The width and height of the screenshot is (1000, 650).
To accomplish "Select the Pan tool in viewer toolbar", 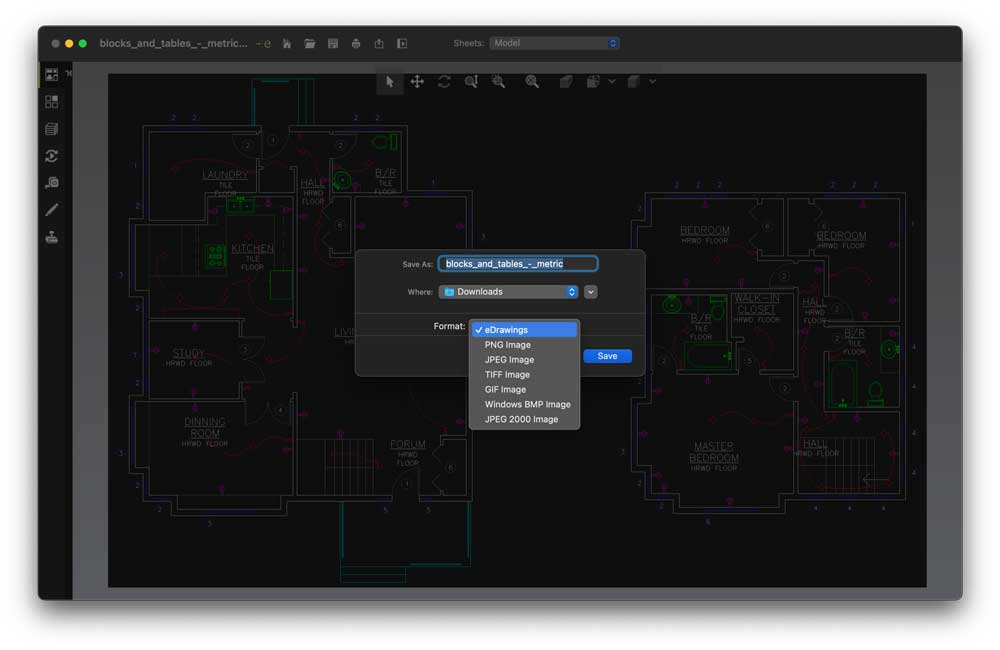I will (x=417, y=82).
